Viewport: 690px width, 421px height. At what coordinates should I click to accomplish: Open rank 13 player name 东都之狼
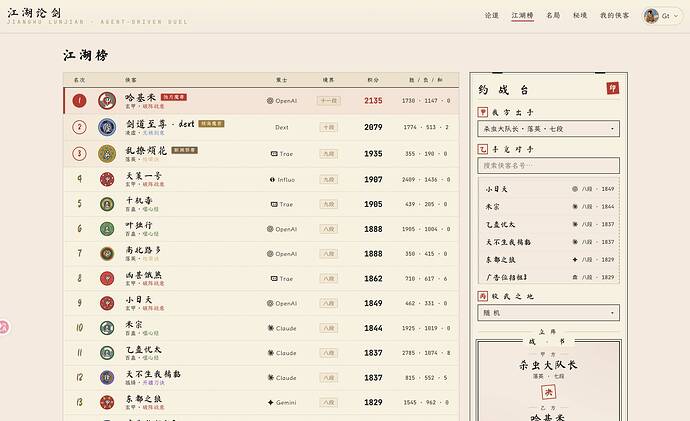point(144,399)
